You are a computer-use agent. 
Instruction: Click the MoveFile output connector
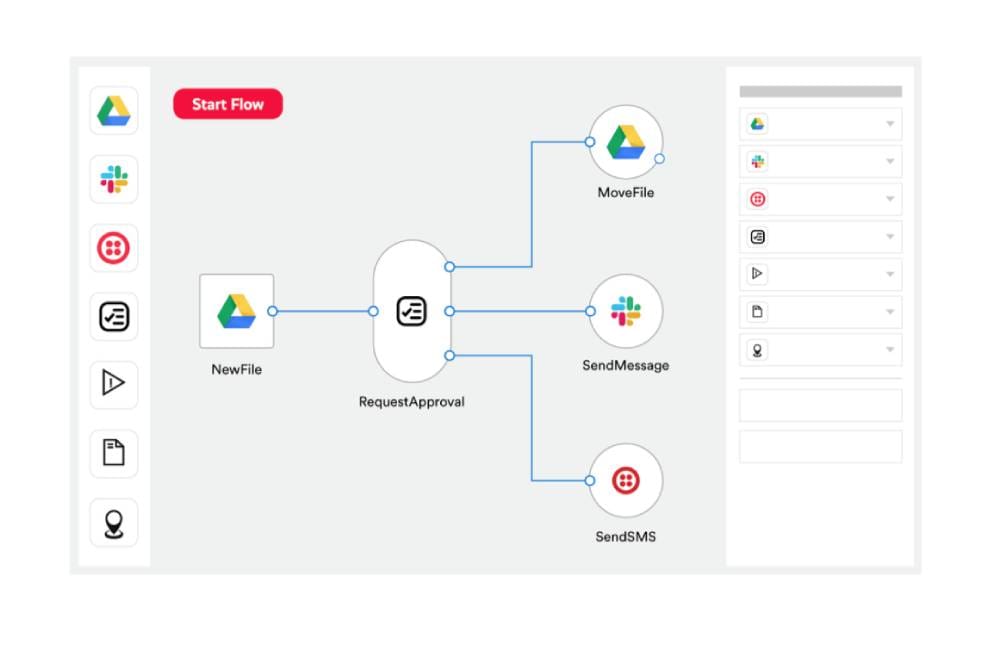coord(659,159)
